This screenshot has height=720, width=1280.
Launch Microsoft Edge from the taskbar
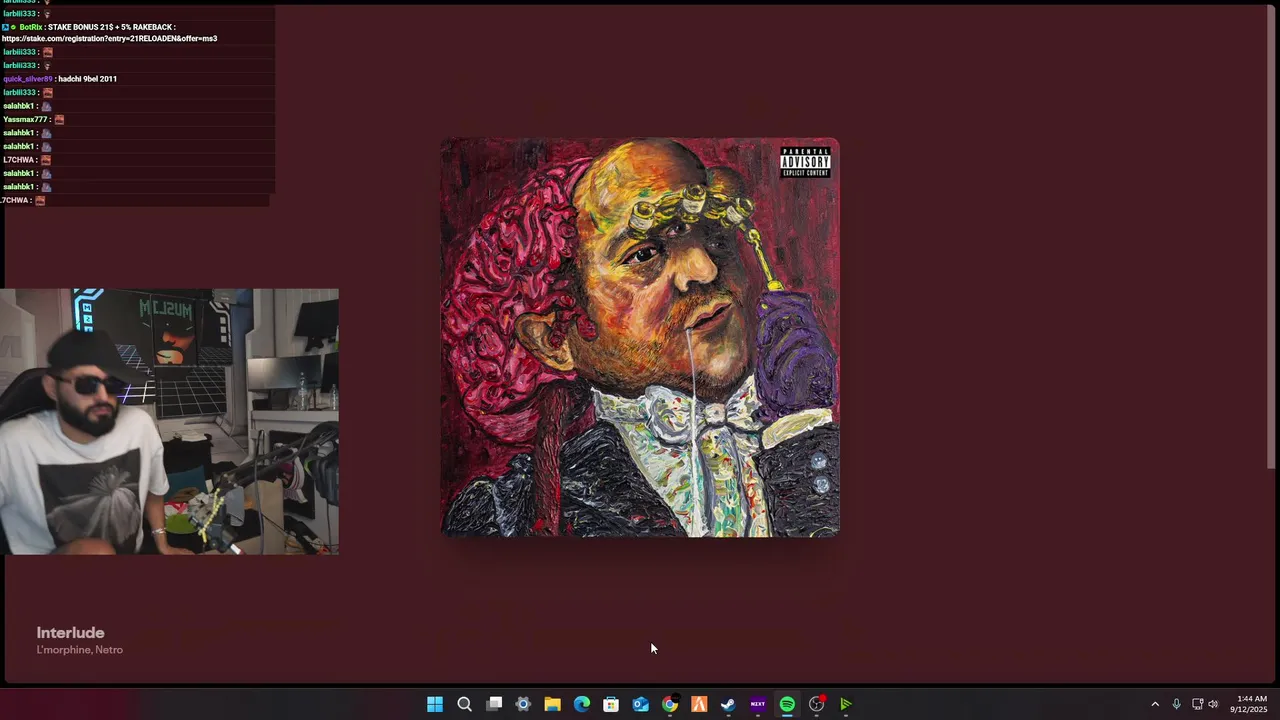coord(582,704)
